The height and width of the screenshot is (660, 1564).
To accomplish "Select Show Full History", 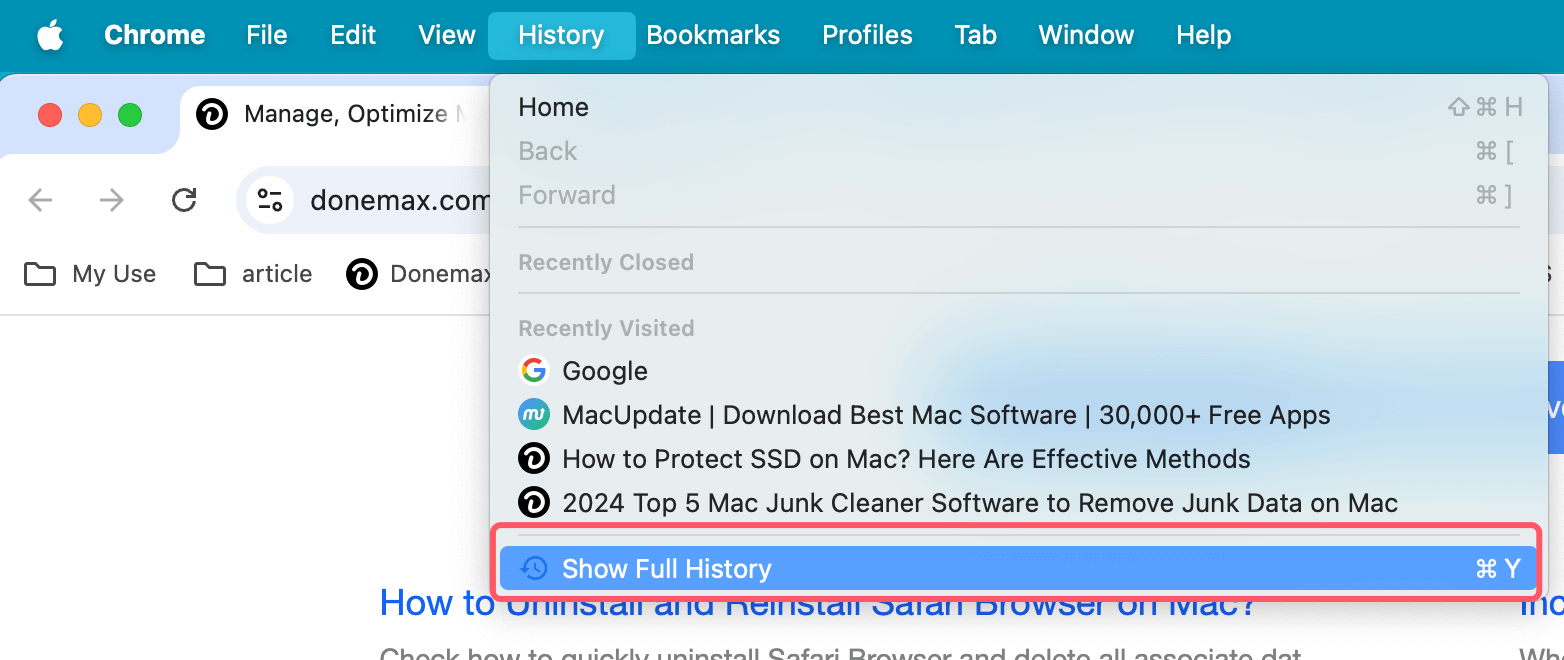I will tap(667, 568).
